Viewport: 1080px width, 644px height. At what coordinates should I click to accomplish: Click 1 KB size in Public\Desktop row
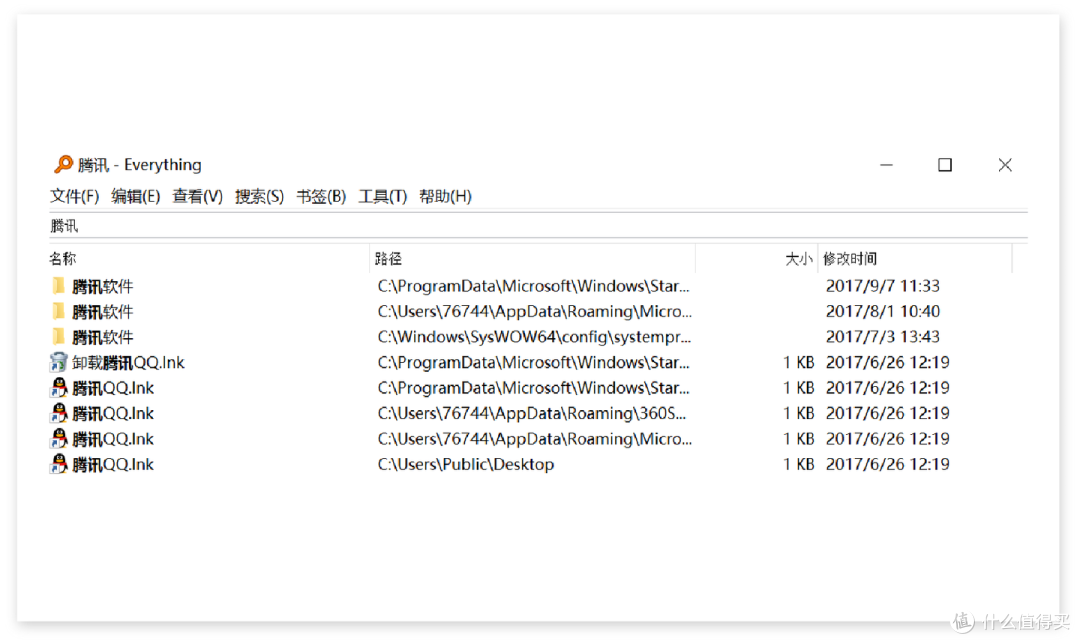(799, 464)
